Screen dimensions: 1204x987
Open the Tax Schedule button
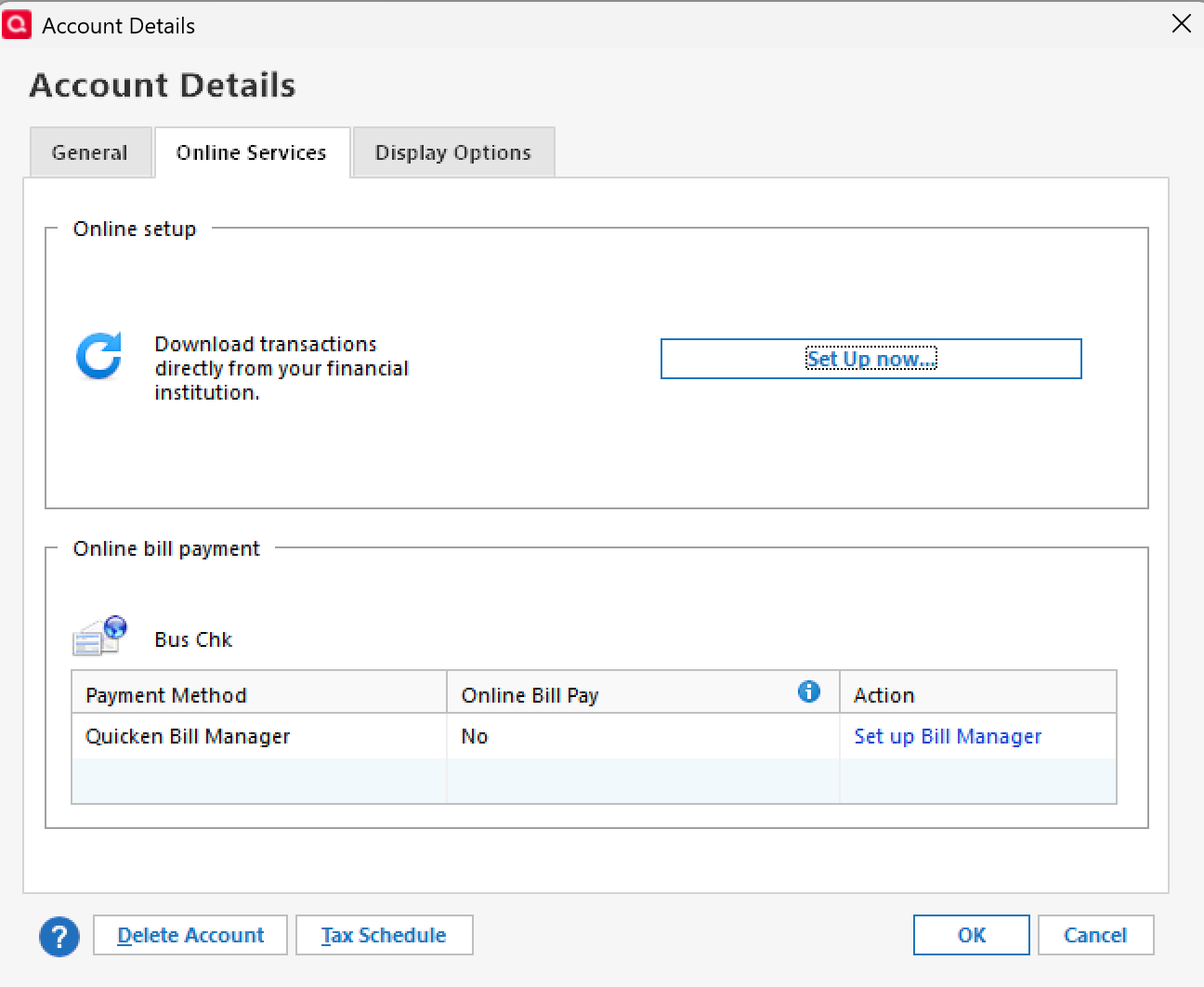[384, 935]
